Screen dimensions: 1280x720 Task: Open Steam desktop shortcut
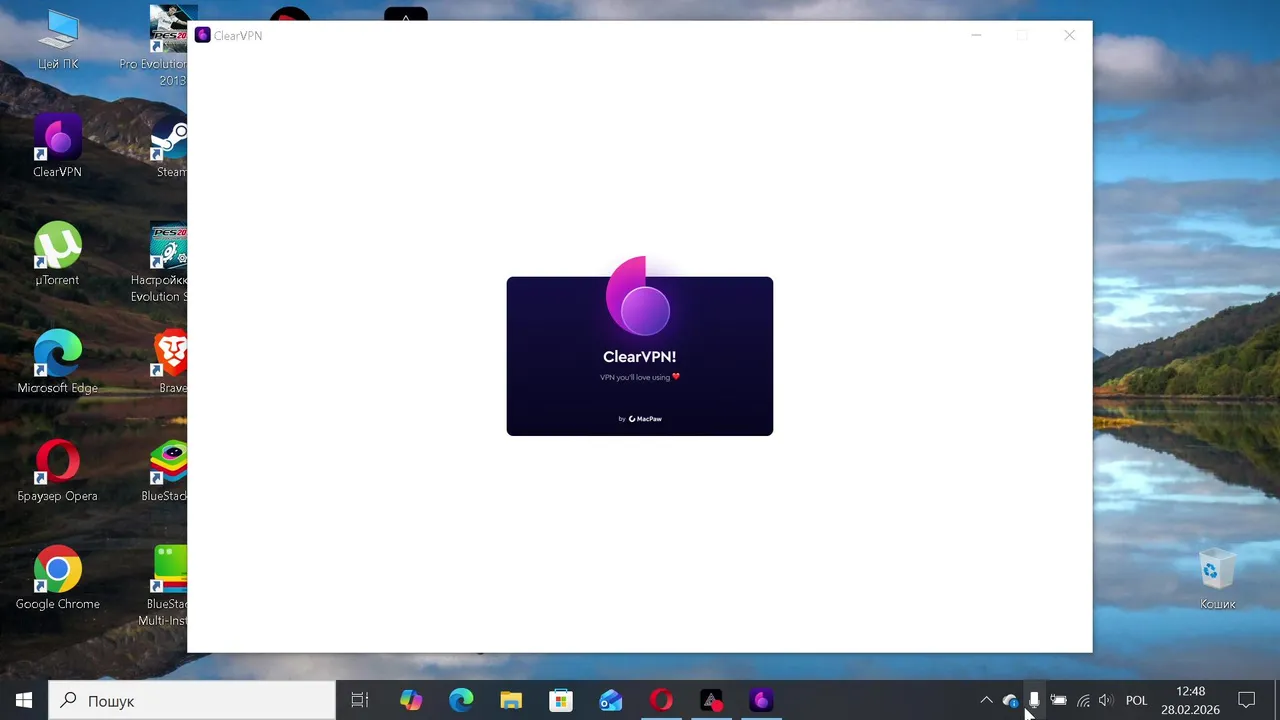tap(169, 148)
